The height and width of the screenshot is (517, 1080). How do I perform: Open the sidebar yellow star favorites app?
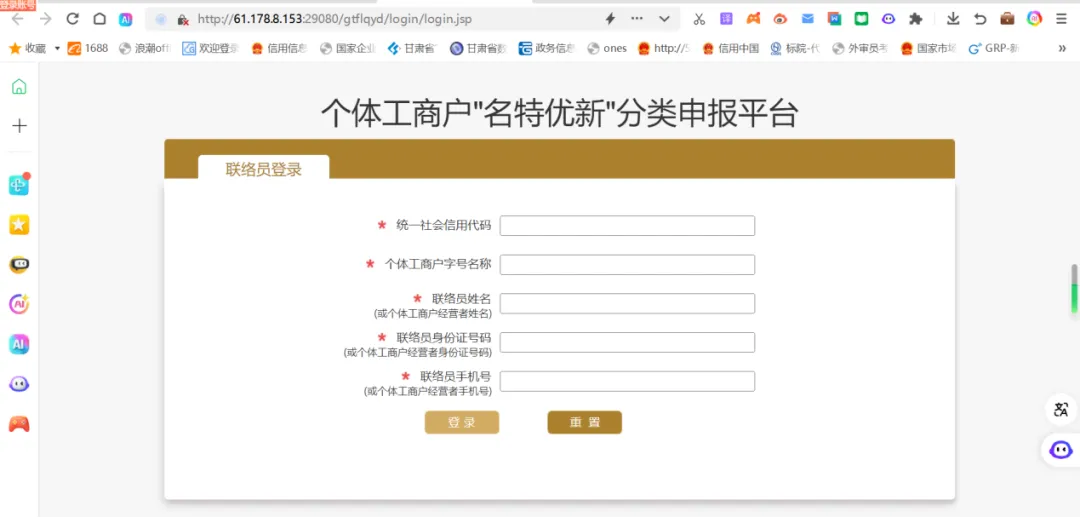pyautogui.click(x=19, y=224)
